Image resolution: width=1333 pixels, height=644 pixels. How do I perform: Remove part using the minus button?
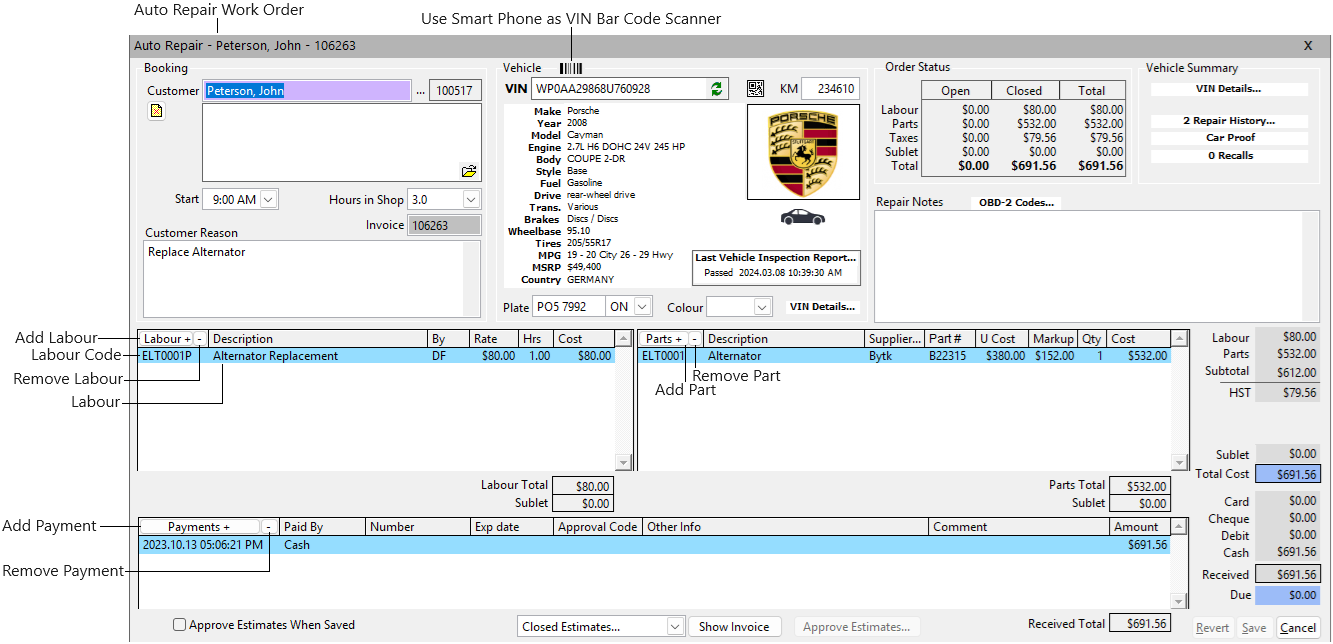(x=695, y=339)
